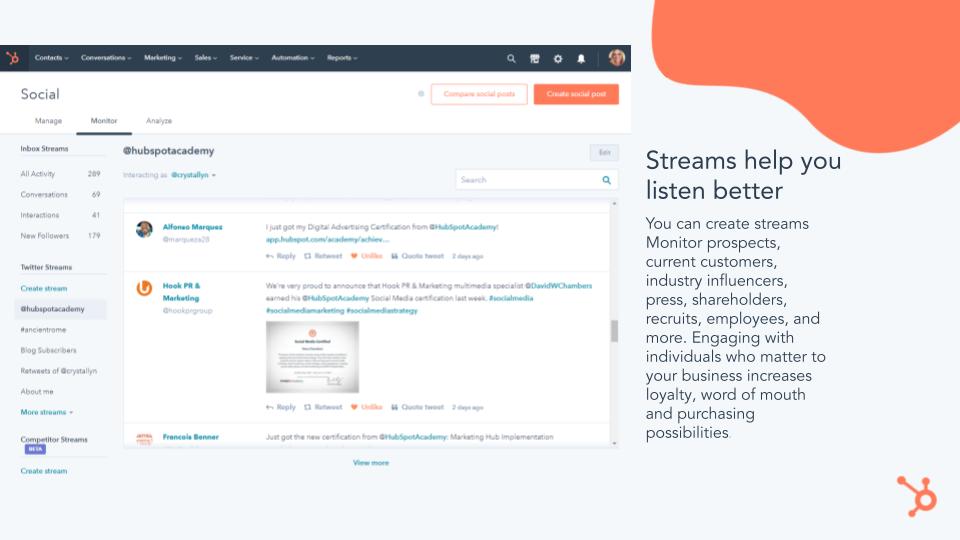Click Compare social posts button

479,94
